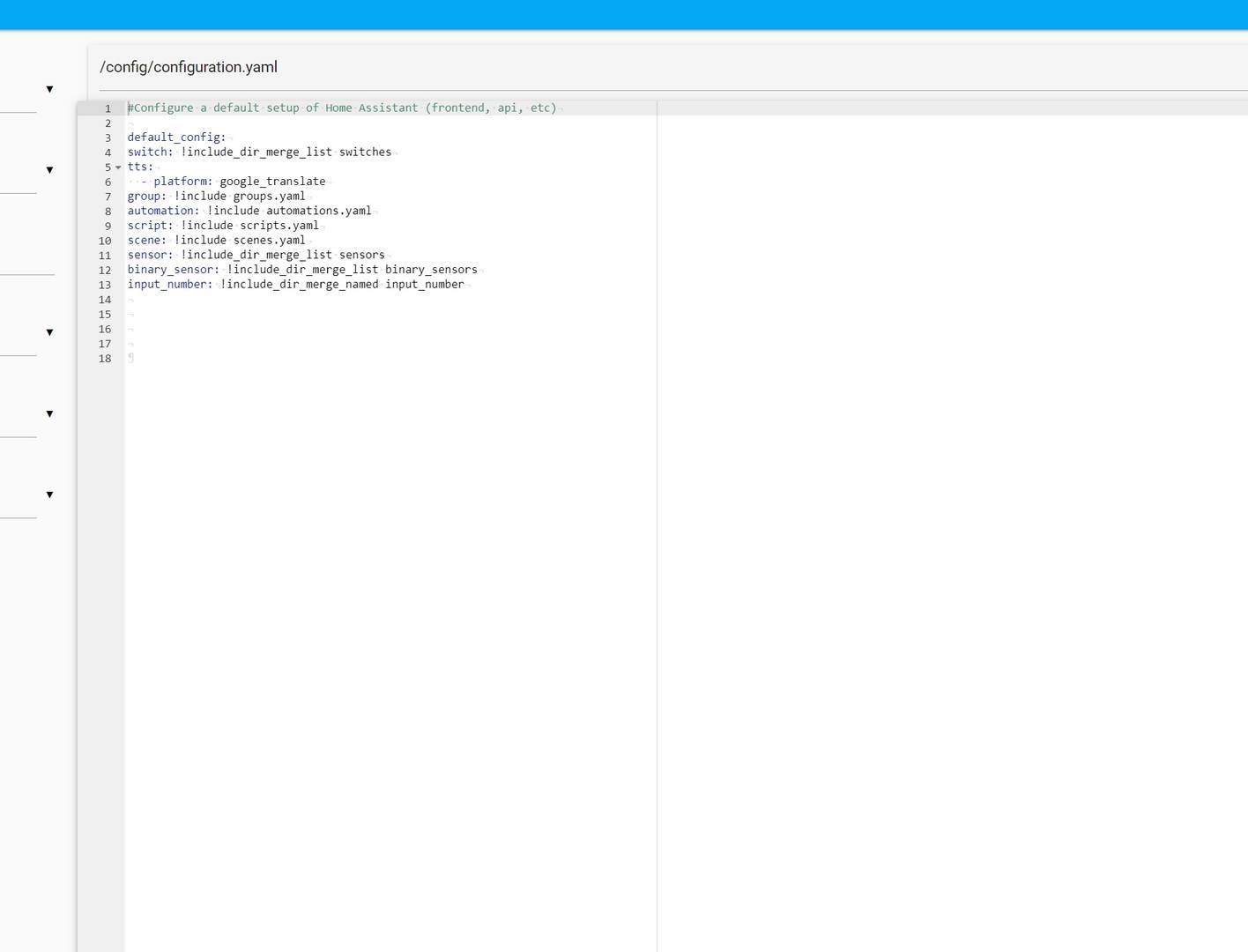Select line number 3 in gutter
This screenshot has height=952, width=1248.
pyautogui.click(x=108, y=138)
